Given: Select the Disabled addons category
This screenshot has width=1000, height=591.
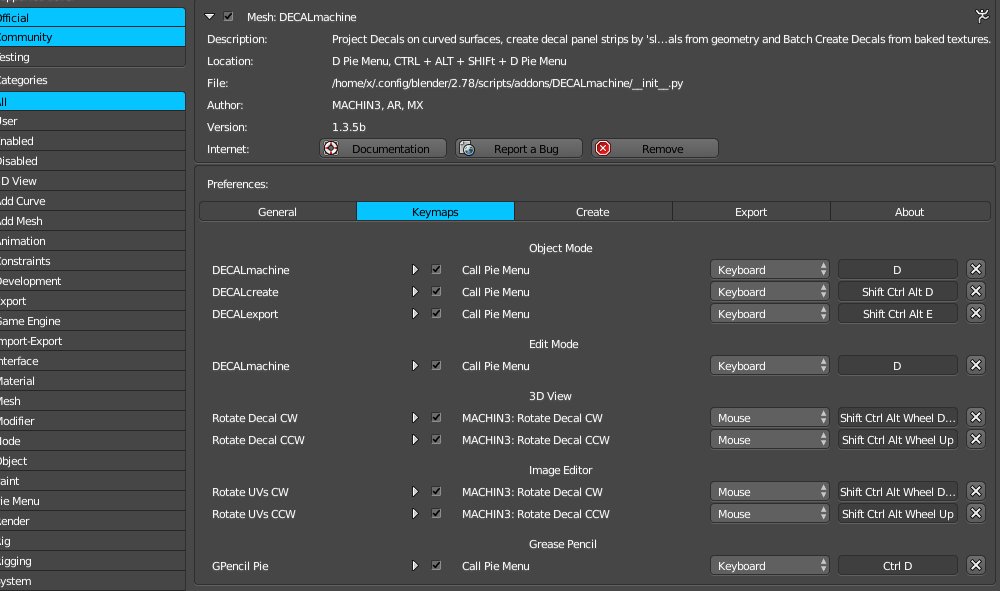Looking at the screenshot, I should point(92,161).
